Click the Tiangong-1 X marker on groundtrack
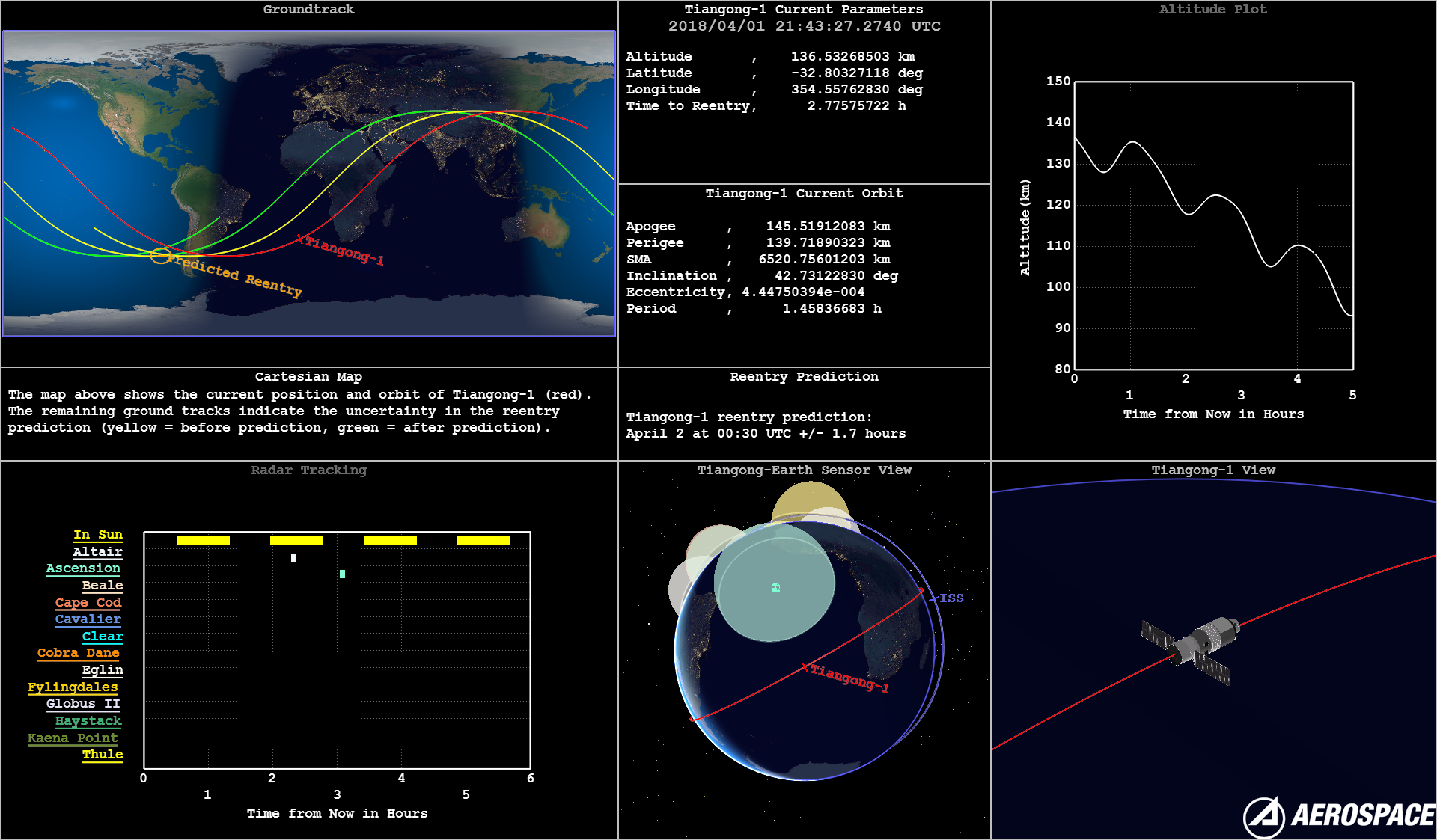1437x840 pixels. pyautogui.click(x=301, y=239)
